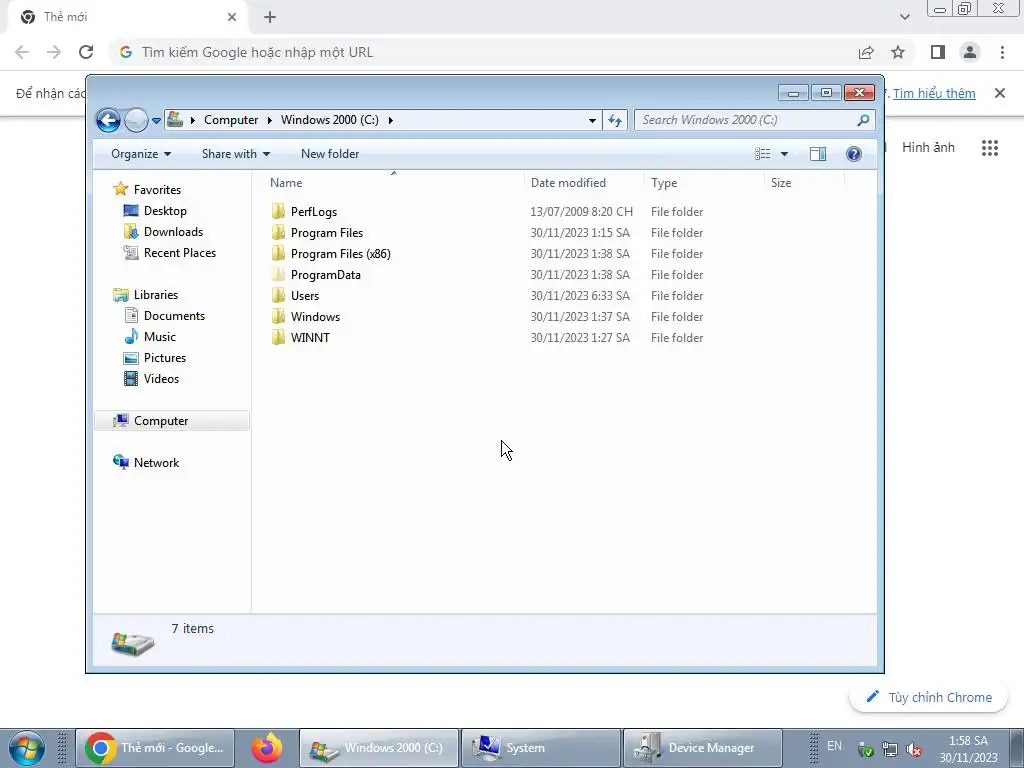Open Downloads in the navigation pane
Screen dimensions: 1024x768
point(173,232)
